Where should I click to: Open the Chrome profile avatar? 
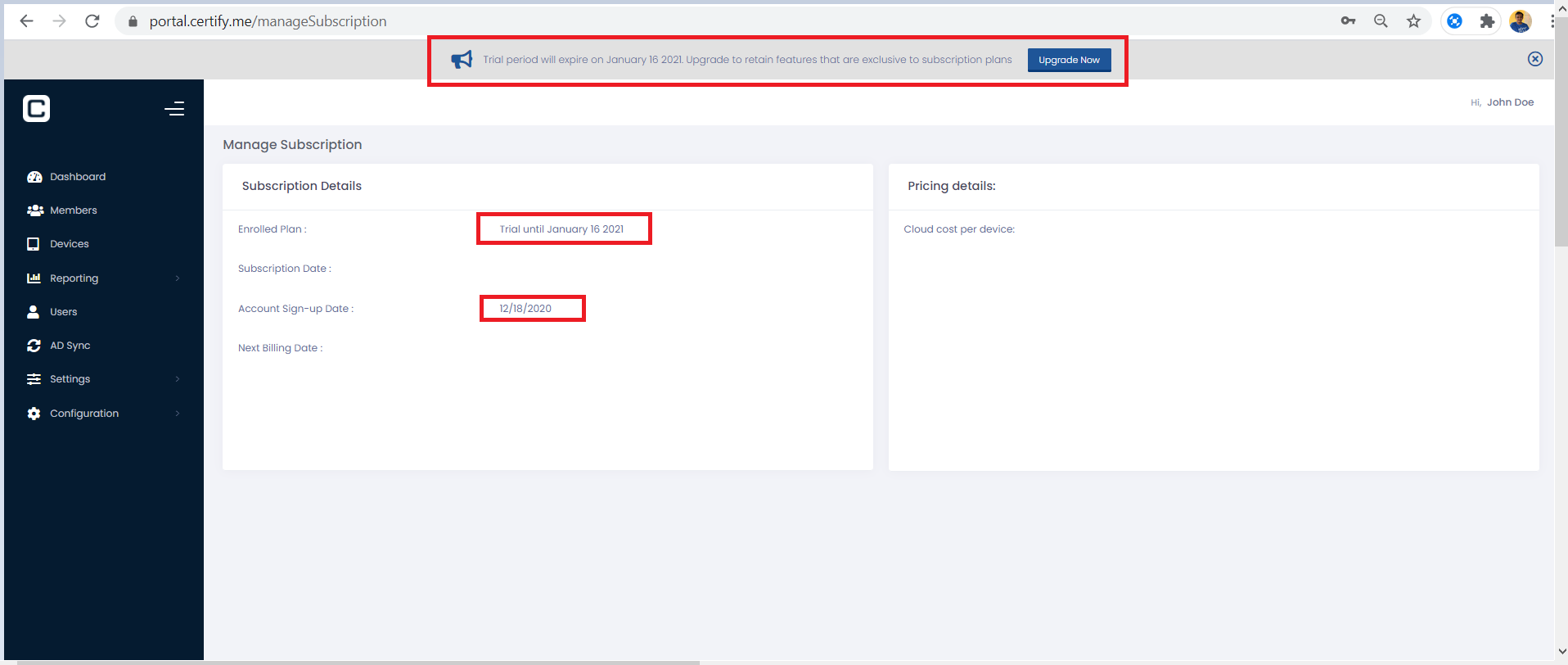[x=1521, y=21]
